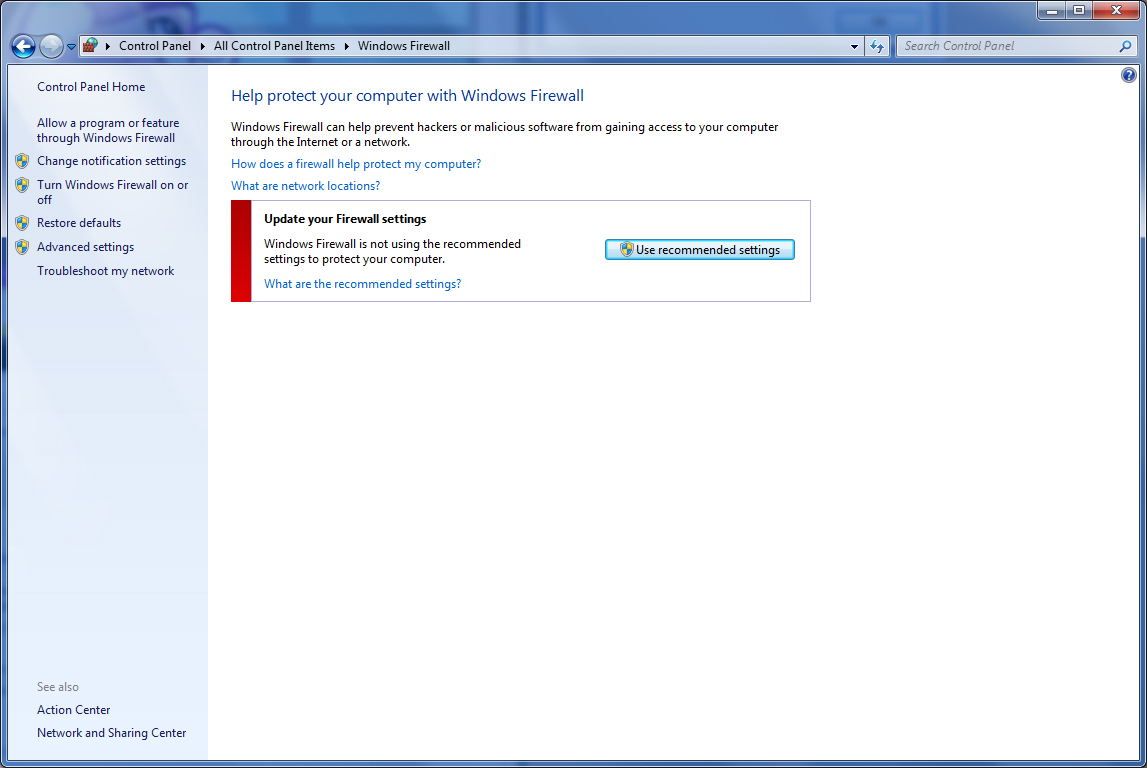Click the Help protect your computer heading
This screenshot has height=768, width=1147.
click(407, 96)
